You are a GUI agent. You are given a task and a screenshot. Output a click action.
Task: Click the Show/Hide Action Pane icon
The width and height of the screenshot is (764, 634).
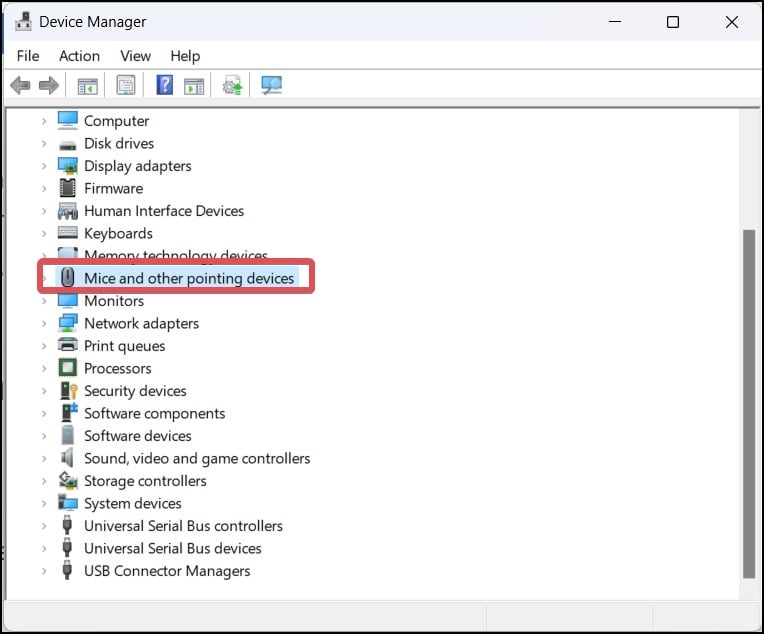pyautogui.click(x=194, y=86)
